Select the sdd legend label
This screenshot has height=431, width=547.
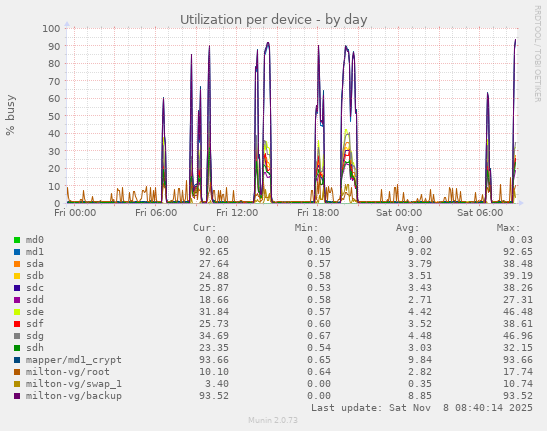[x=35, y=300]
